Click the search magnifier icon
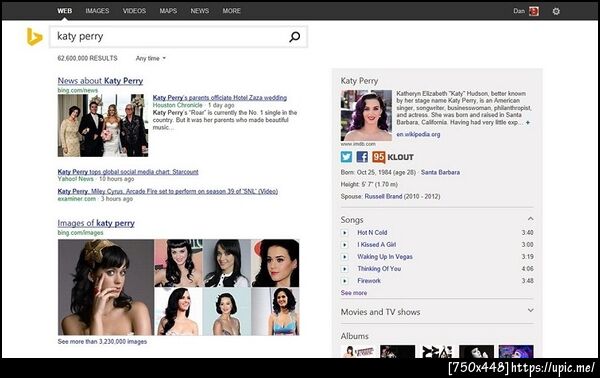The height and width of the screenshot is (378, 600). [295, 37]
